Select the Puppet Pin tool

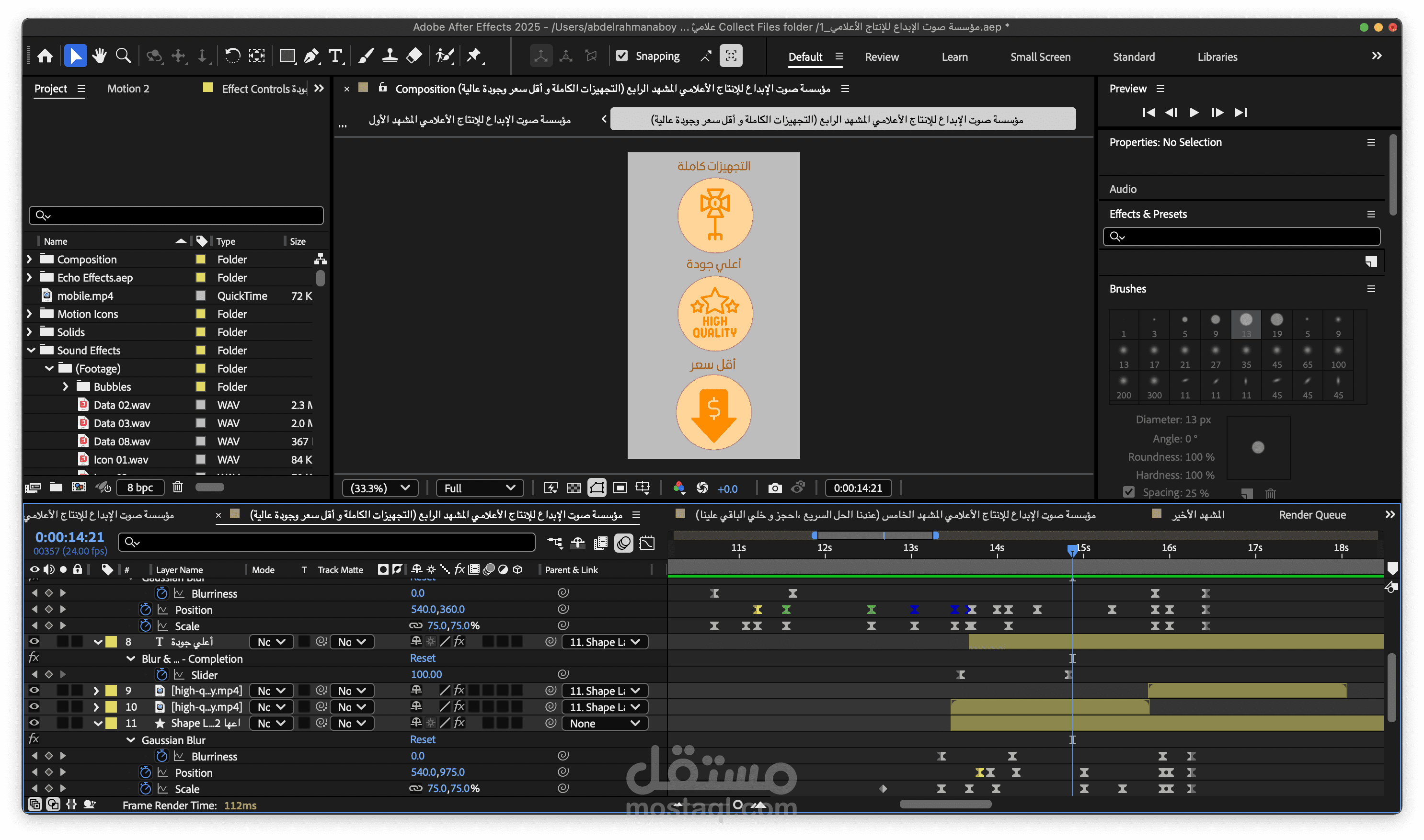click(474, 56)
